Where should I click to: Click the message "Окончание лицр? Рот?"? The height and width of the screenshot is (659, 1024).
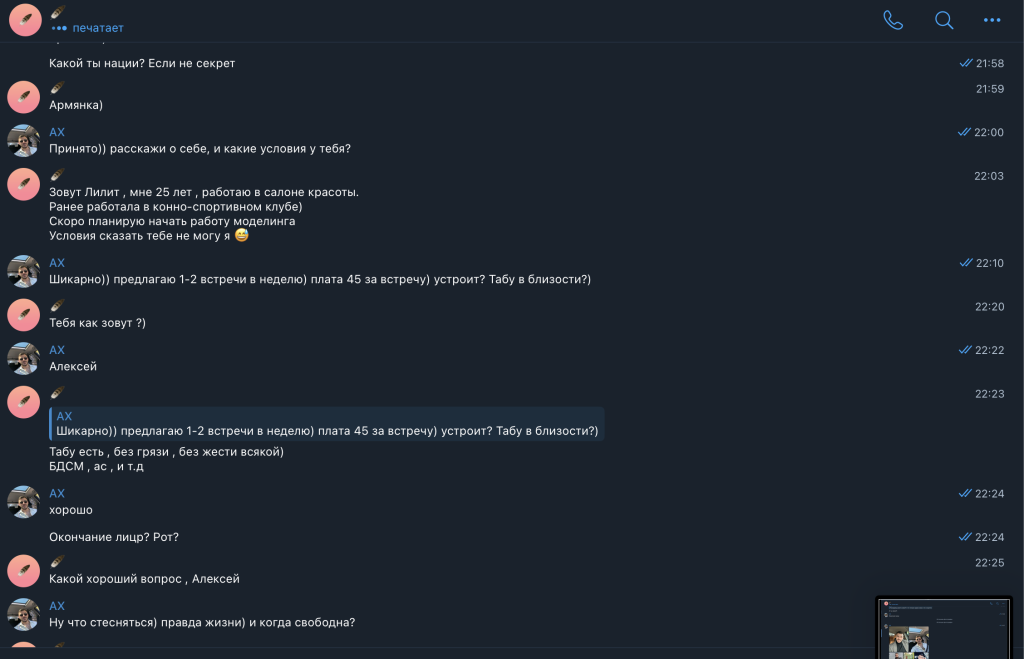(x=113, y=537)
